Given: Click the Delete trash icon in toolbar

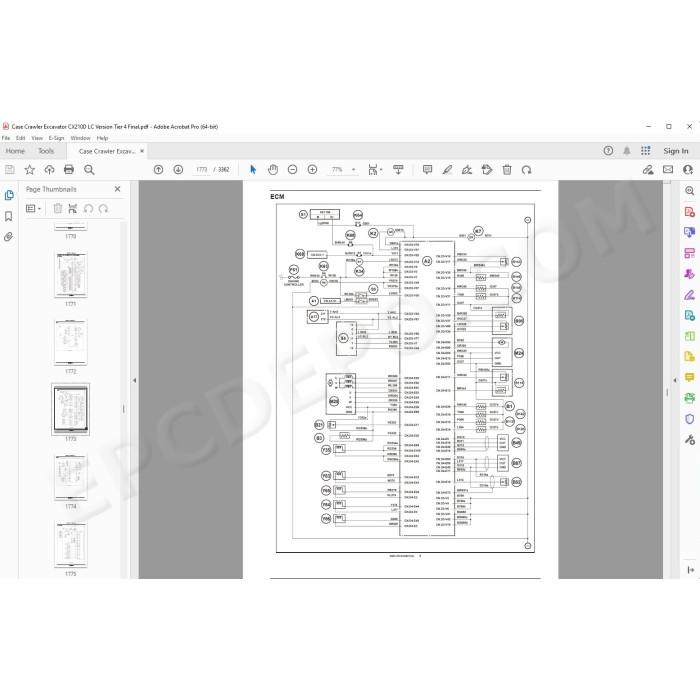Looking at the screenshot, I should pyautogui.click(x=507, y=170).
